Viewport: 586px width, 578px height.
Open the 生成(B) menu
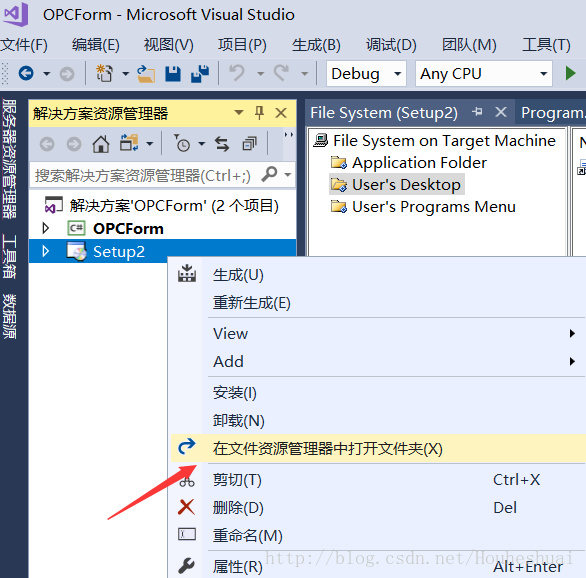coord(316,45)
